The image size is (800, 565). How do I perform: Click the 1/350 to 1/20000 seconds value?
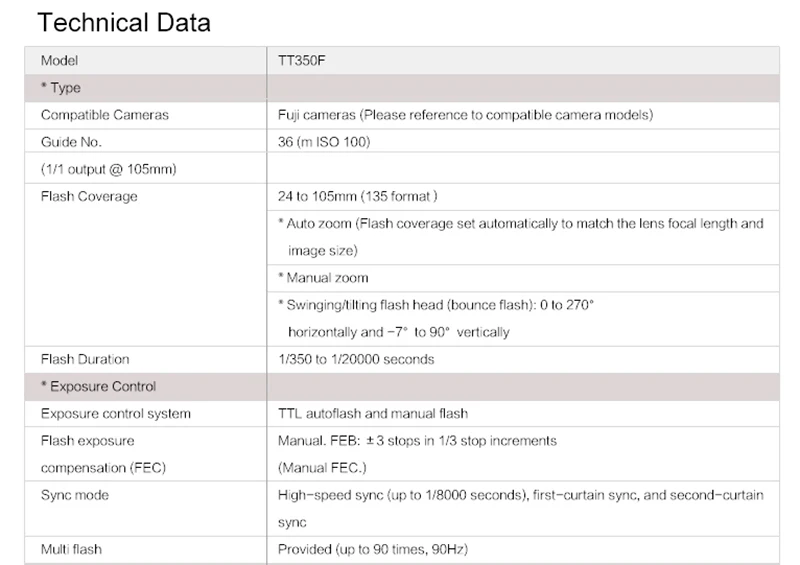(356, 359)
